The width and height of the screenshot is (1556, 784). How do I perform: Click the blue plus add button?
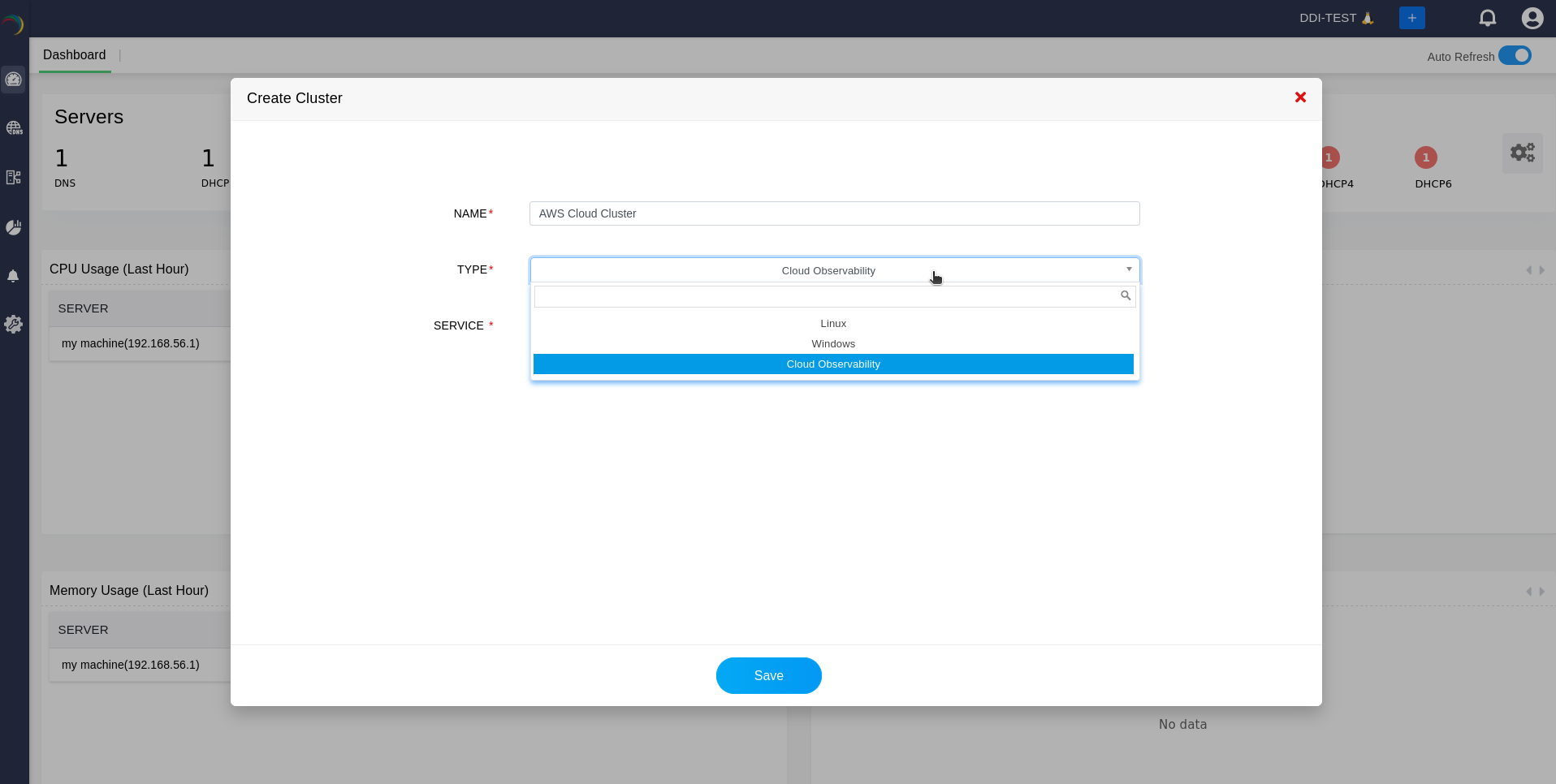1411,17
